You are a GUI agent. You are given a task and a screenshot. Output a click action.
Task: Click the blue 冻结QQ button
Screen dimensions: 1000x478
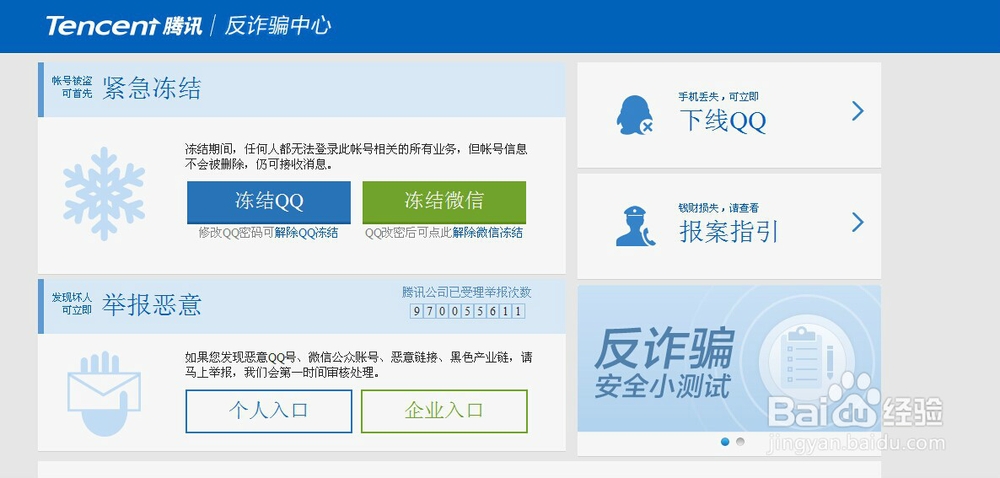tap(268, 201)
